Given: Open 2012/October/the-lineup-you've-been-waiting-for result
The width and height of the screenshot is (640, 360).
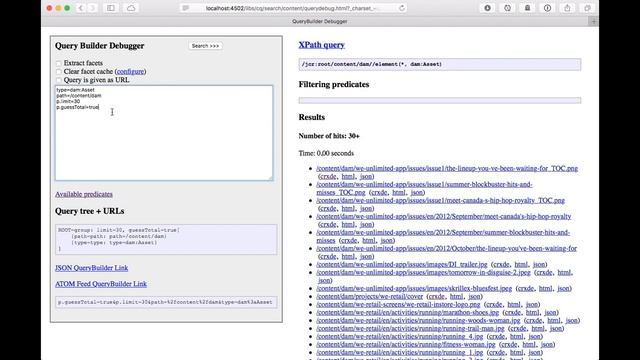Looking at the screenshot, I should (x=447, y=248).
